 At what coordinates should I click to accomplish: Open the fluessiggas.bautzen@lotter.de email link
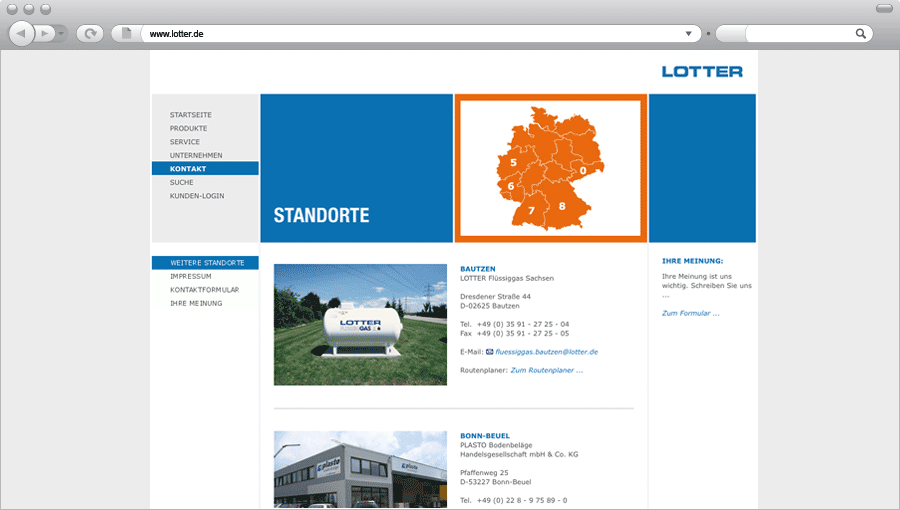click(x=546, y=352)
